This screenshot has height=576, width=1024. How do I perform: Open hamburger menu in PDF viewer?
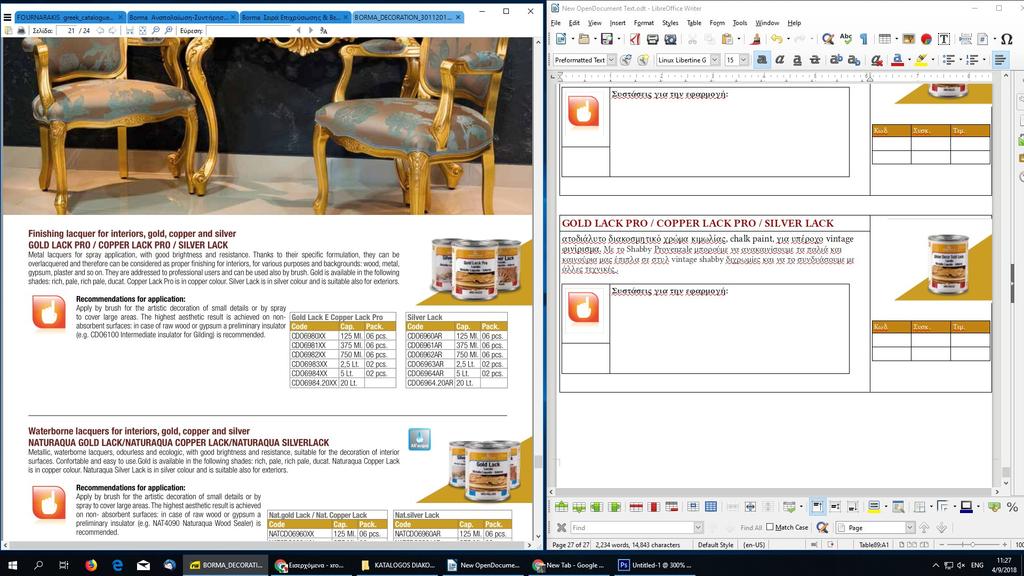[x=7, y=17]
